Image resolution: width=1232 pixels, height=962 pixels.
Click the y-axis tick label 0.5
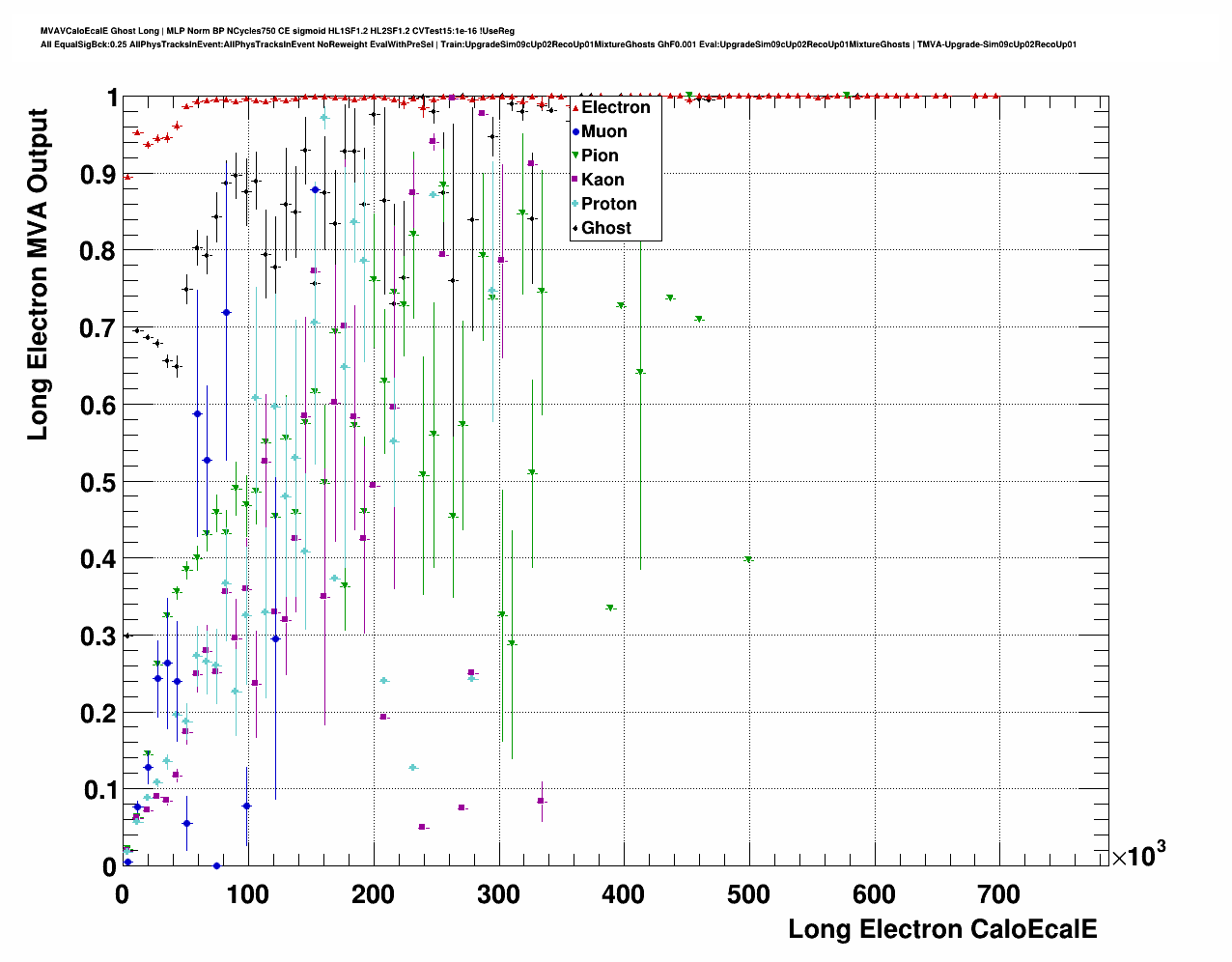tap(98, 482)
